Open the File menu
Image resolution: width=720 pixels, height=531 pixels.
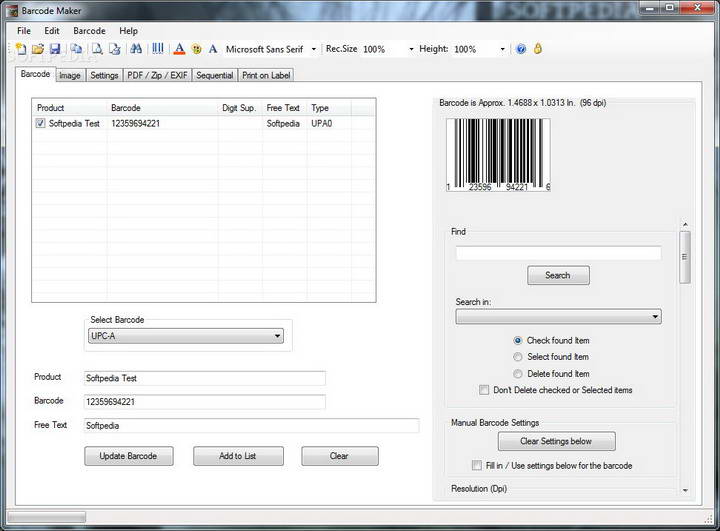24,31
